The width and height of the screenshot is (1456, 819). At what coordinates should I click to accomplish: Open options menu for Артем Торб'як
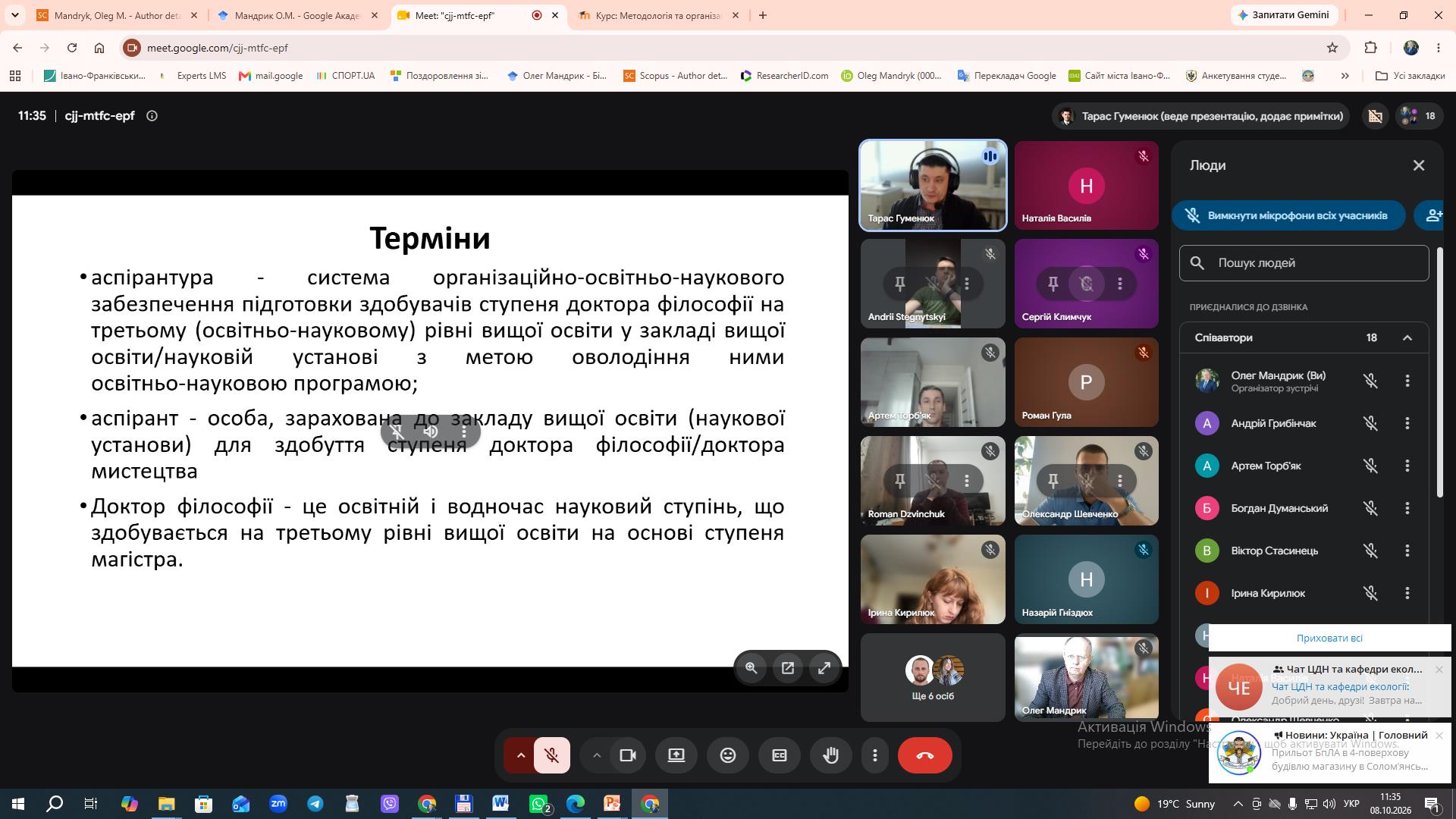click(1407, 466)
